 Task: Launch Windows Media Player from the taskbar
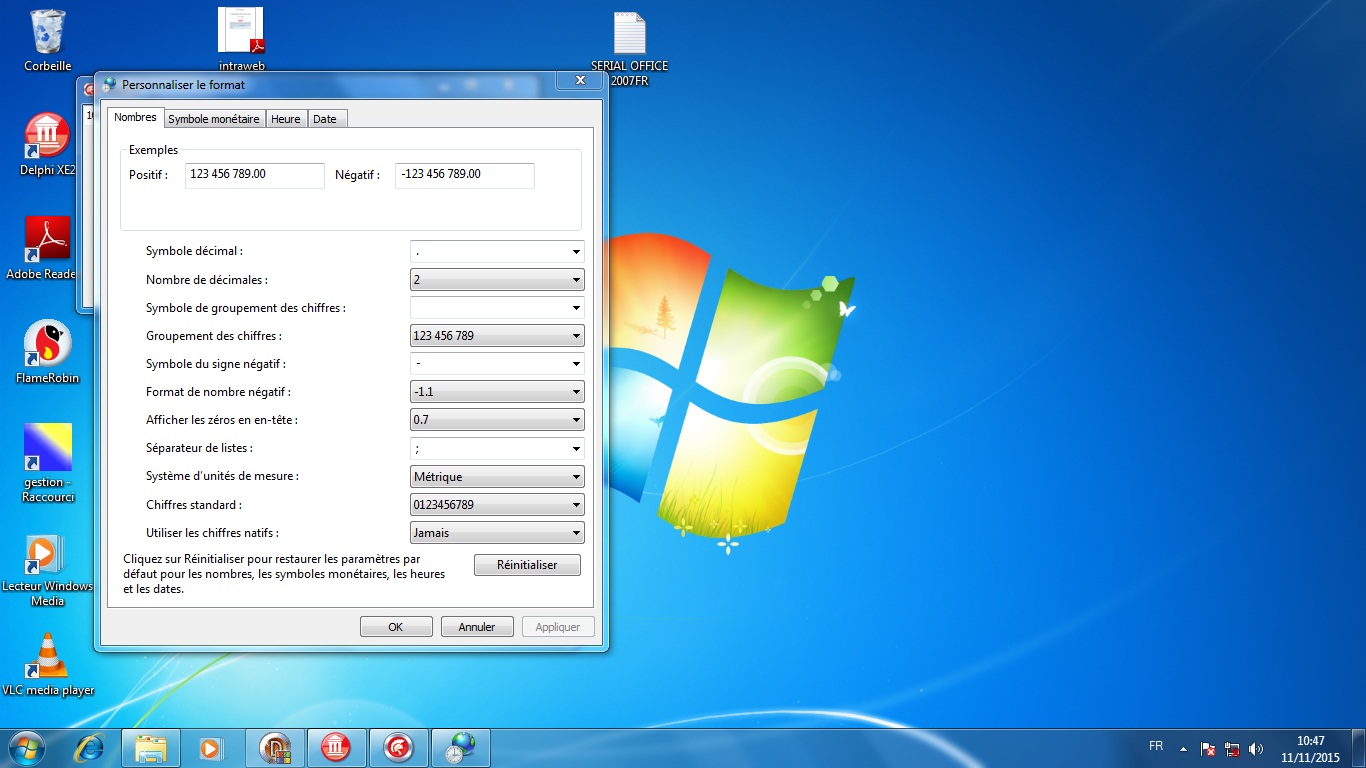coord(212,747)
